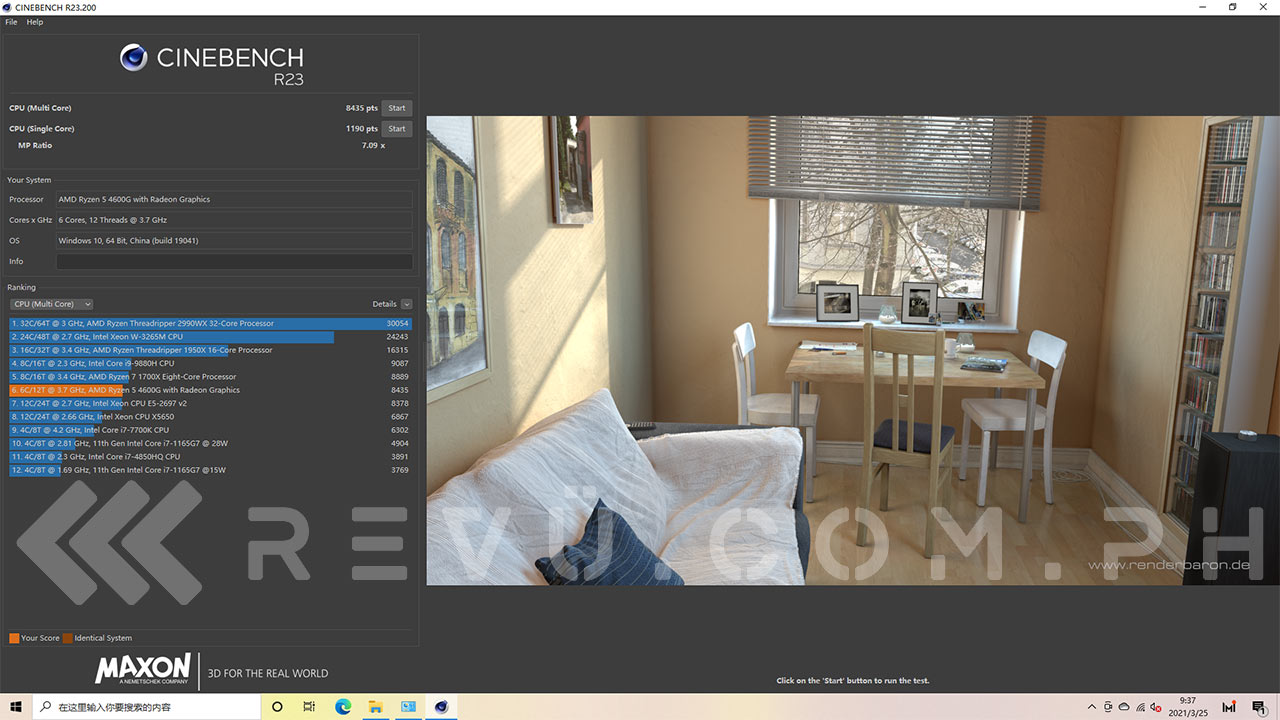
Task: Click the Cinebench icon in the taskbar
Action: (441, 707)
